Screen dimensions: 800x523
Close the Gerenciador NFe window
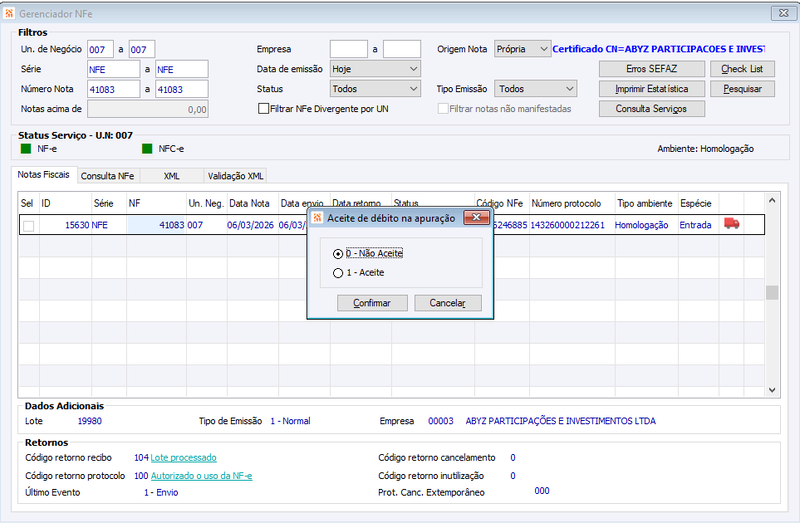[784, 13]
